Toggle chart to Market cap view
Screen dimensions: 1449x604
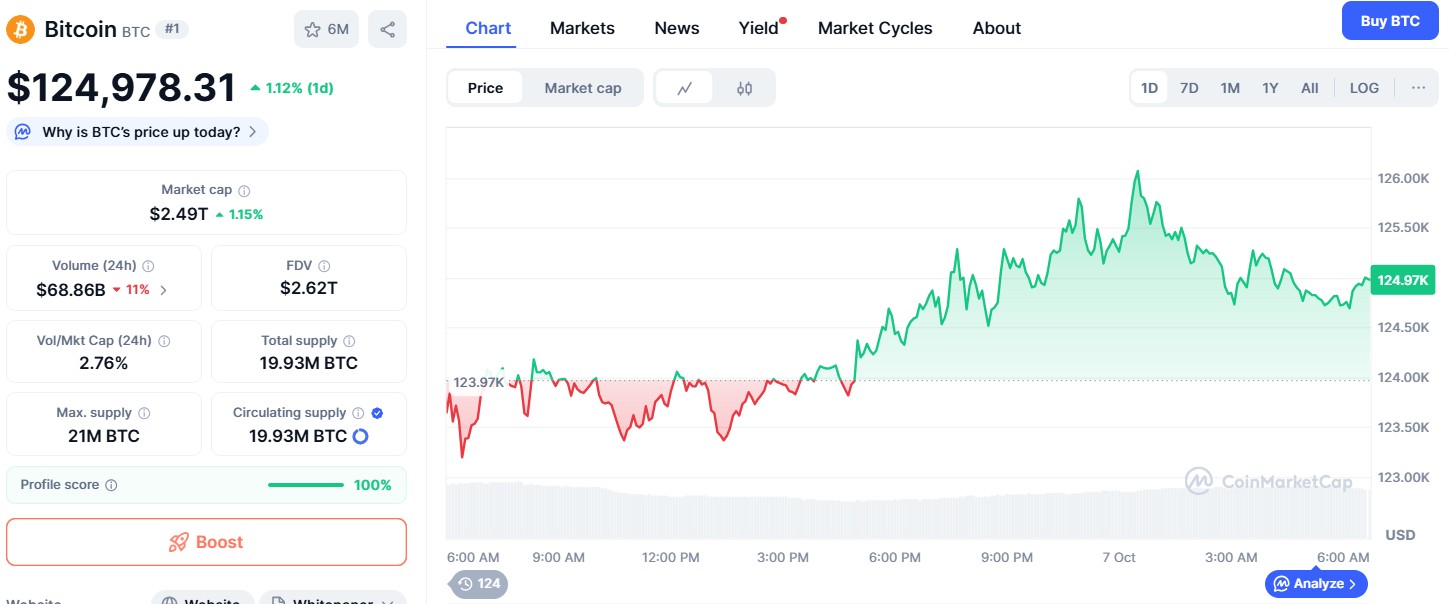[x=583, y=88]
